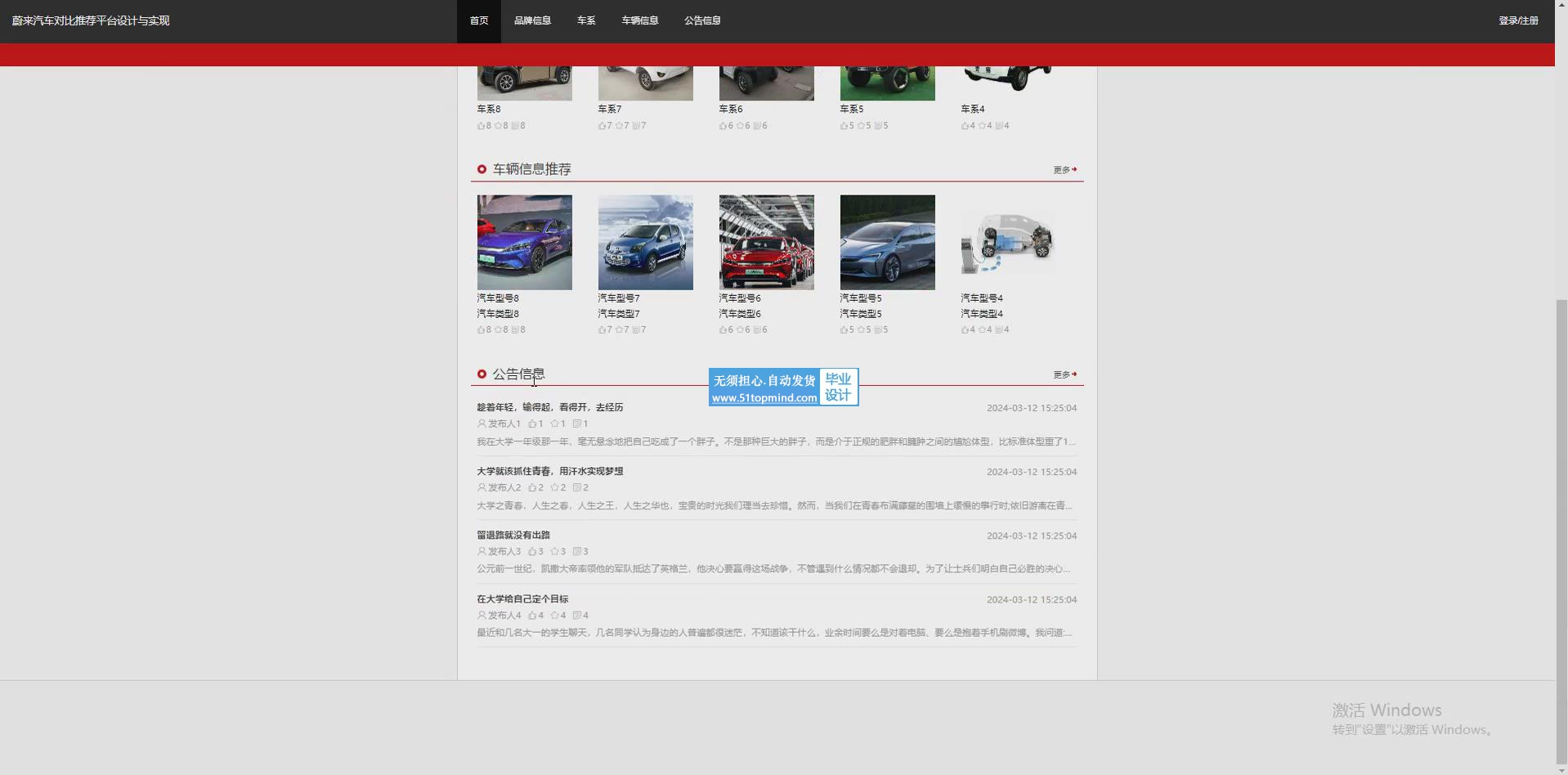Favorite 汽车型号4 using its star icon
The width and height of the screenshot is (1568, 775).
point(982,330)
